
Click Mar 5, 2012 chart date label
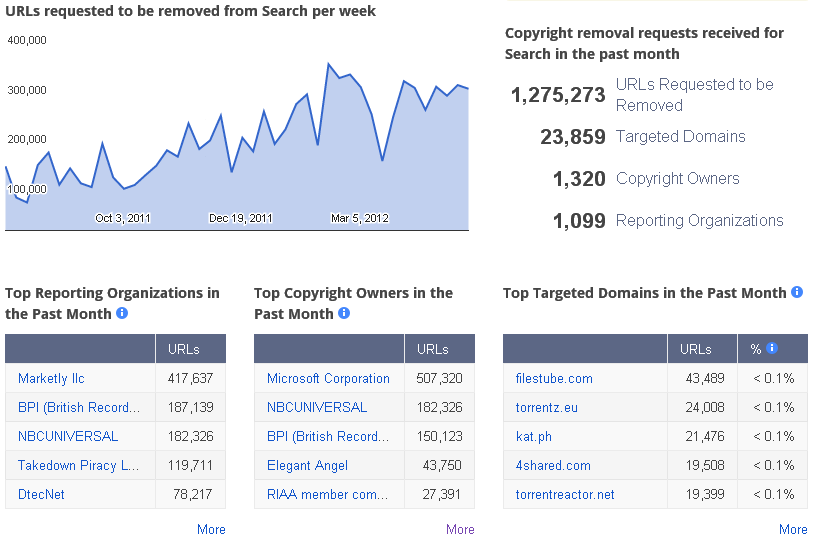tap(360, 218)
